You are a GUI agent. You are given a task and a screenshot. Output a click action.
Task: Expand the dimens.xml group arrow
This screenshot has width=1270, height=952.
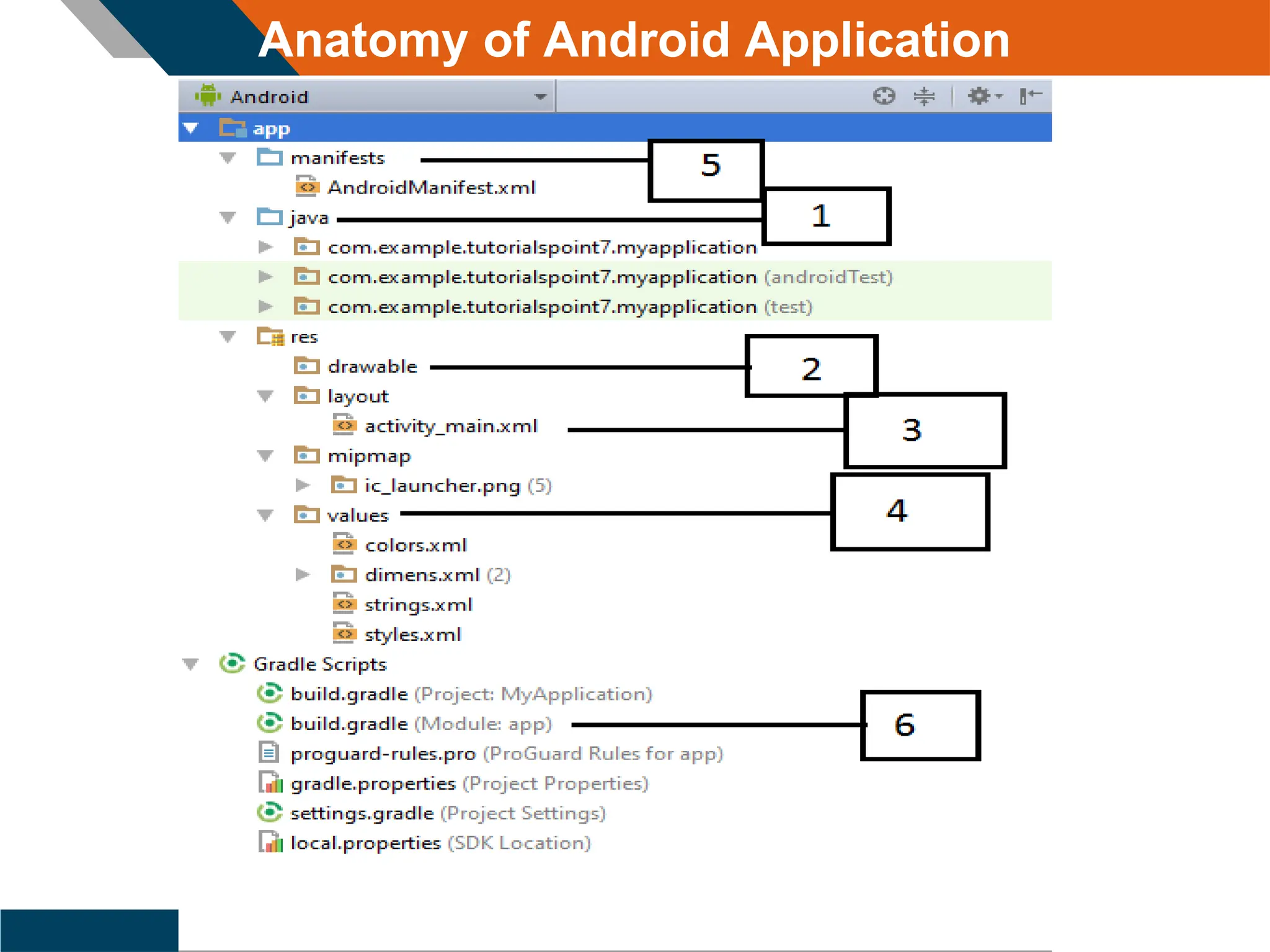pyautogui.click(x=302, y=575)
